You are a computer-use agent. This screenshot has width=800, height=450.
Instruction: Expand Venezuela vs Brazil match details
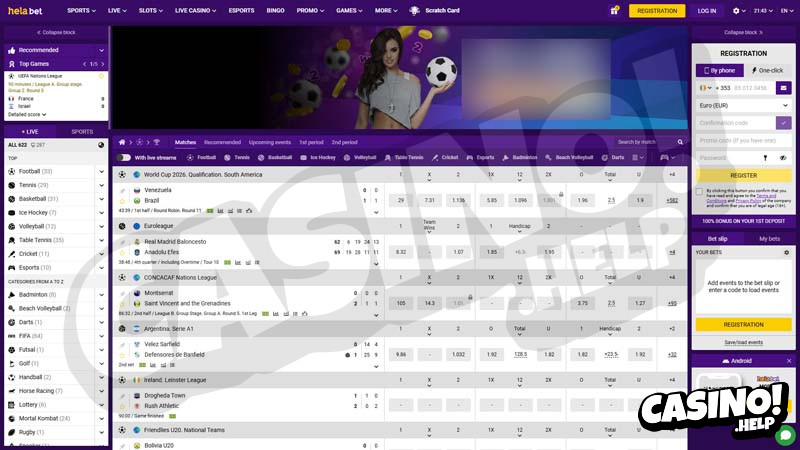point(376,212)
